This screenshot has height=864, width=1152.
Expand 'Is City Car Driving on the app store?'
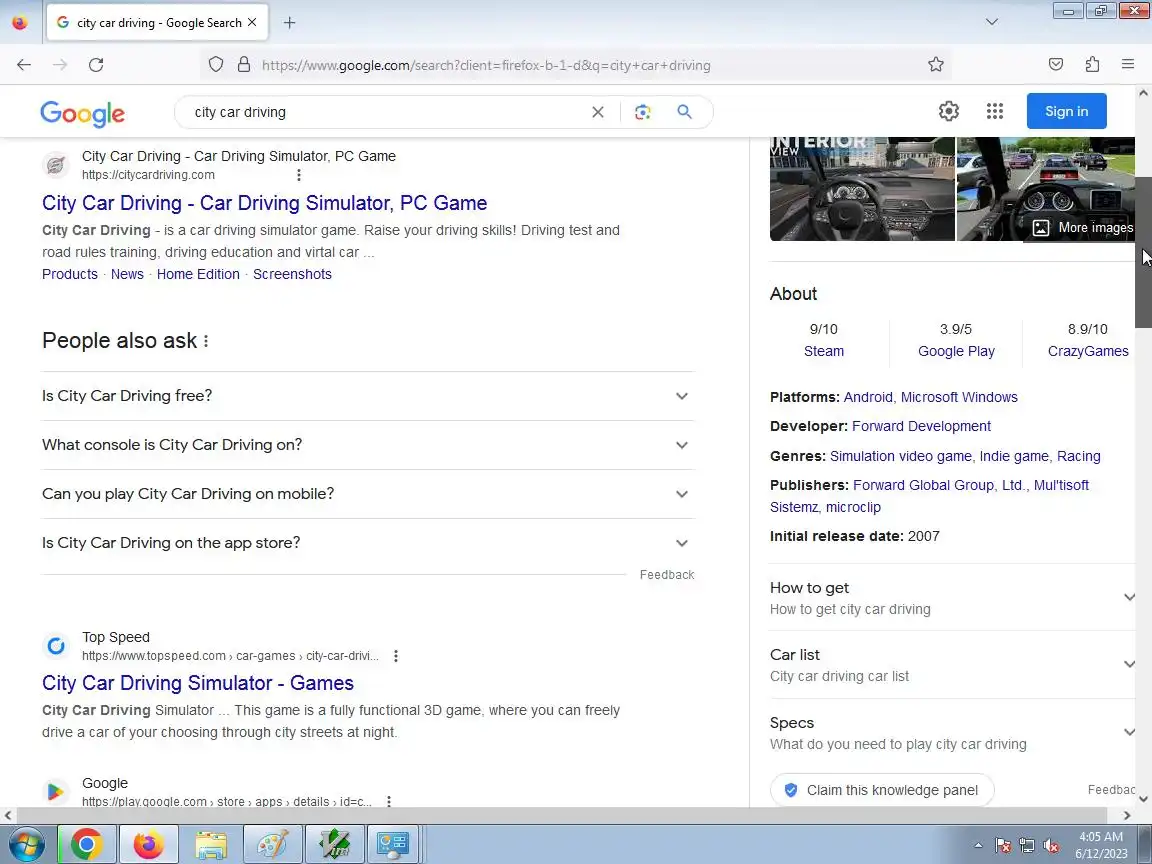[367, 543]
